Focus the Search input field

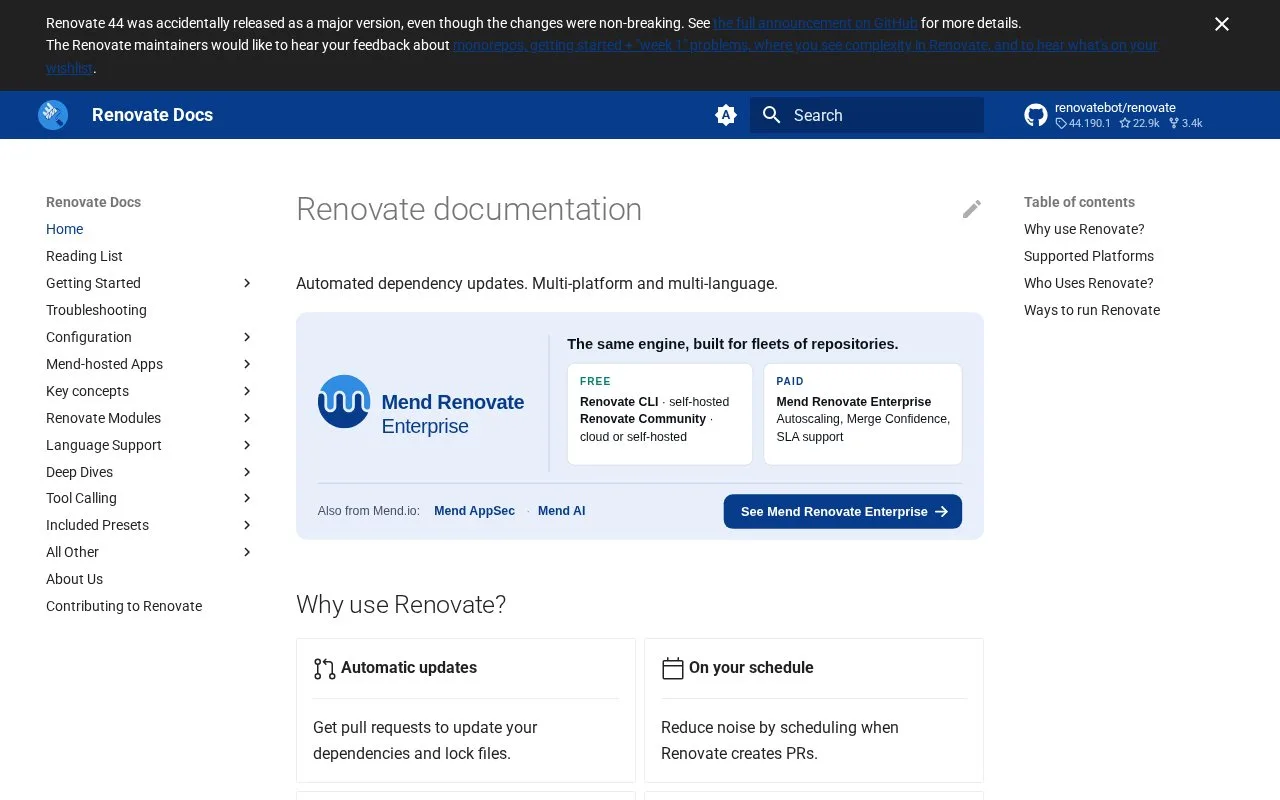[867, 115]
